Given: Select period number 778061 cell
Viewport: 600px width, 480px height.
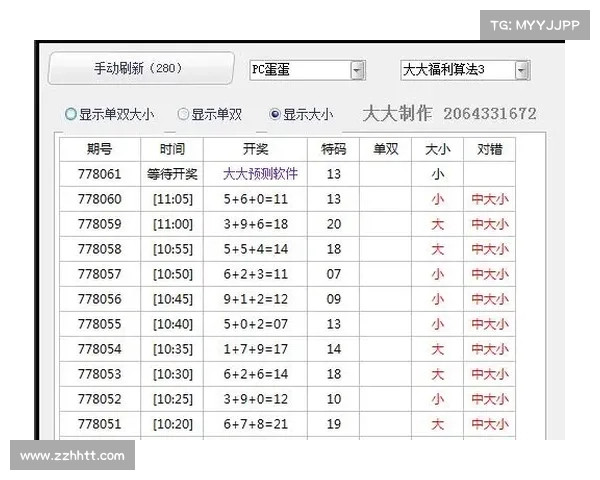Looking at the screenshot, I should point(100,174).
